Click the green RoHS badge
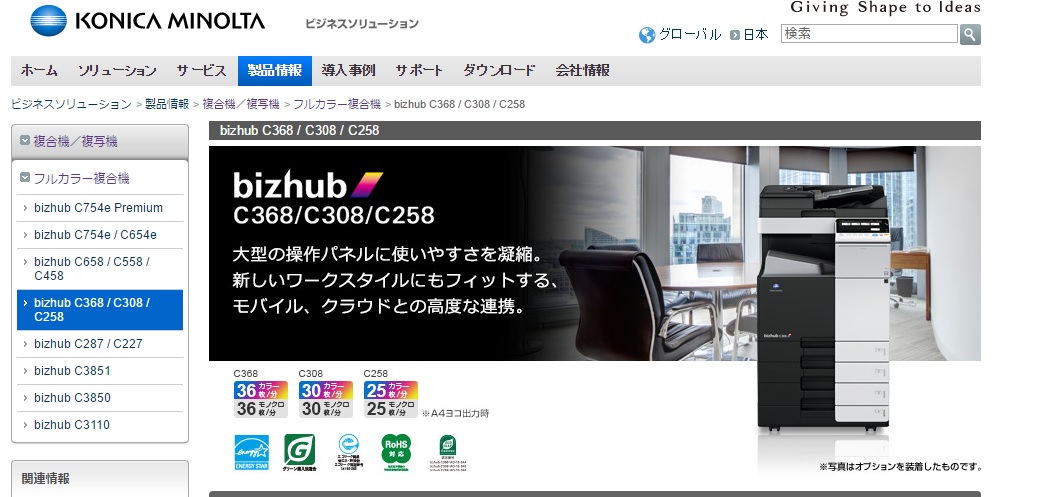Screen dimensions: 1041x497 pyautogui.click(x=396, y=453)
